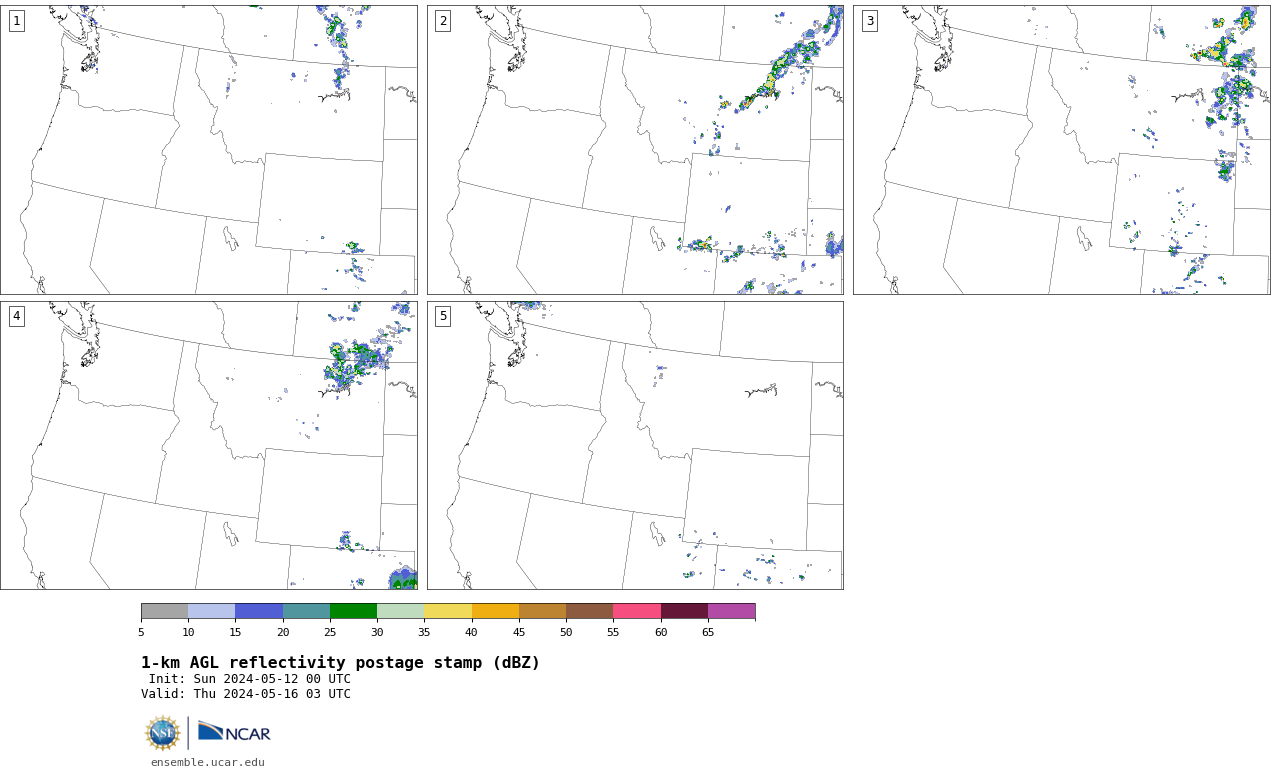Click the pink 55-60 dBZ swatch

637,611
